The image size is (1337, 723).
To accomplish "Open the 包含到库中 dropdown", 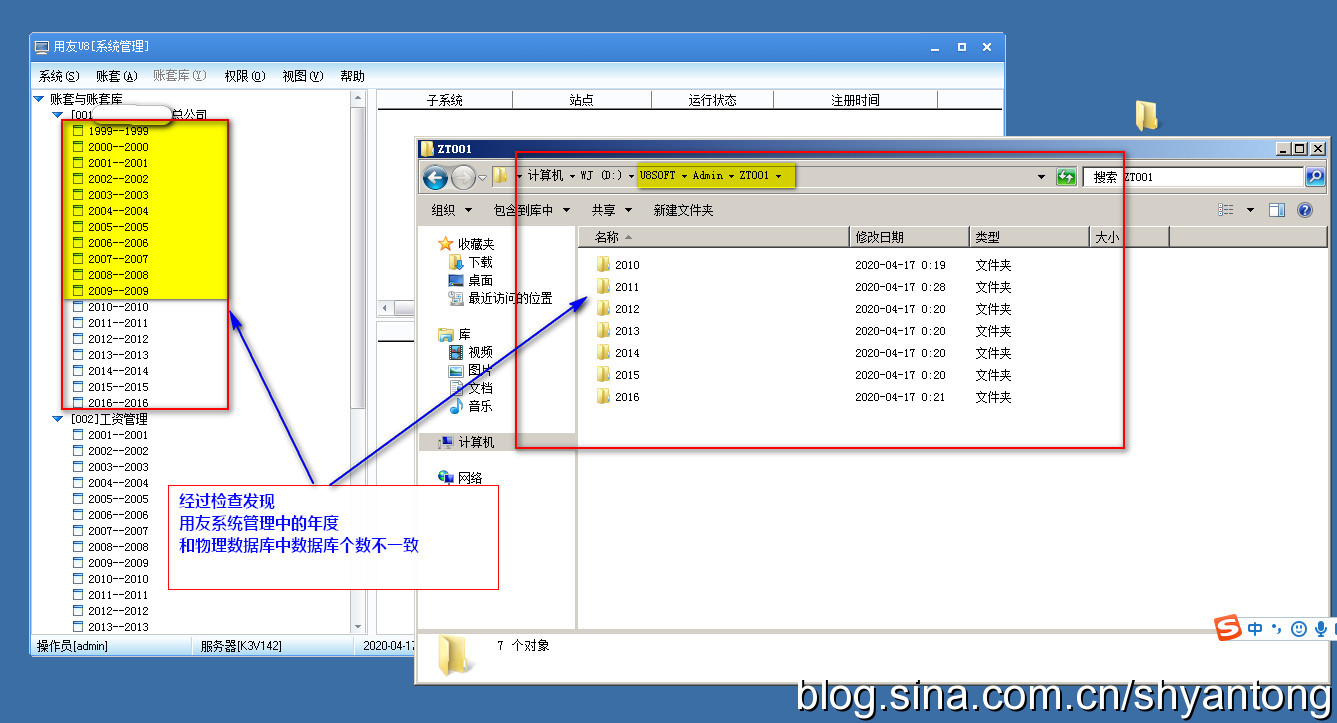I will click(531, 210).
